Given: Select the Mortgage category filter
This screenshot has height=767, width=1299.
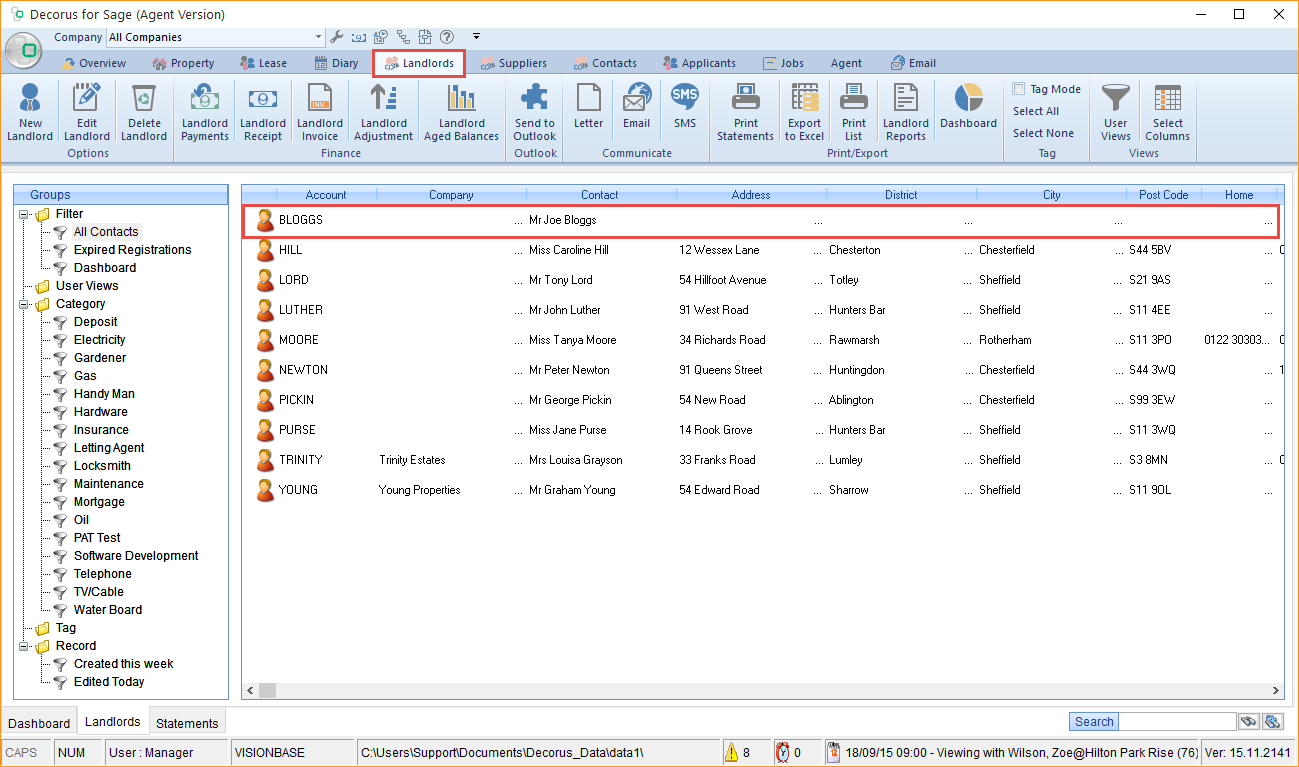Looking at the screenshot, I should (99, 502).
